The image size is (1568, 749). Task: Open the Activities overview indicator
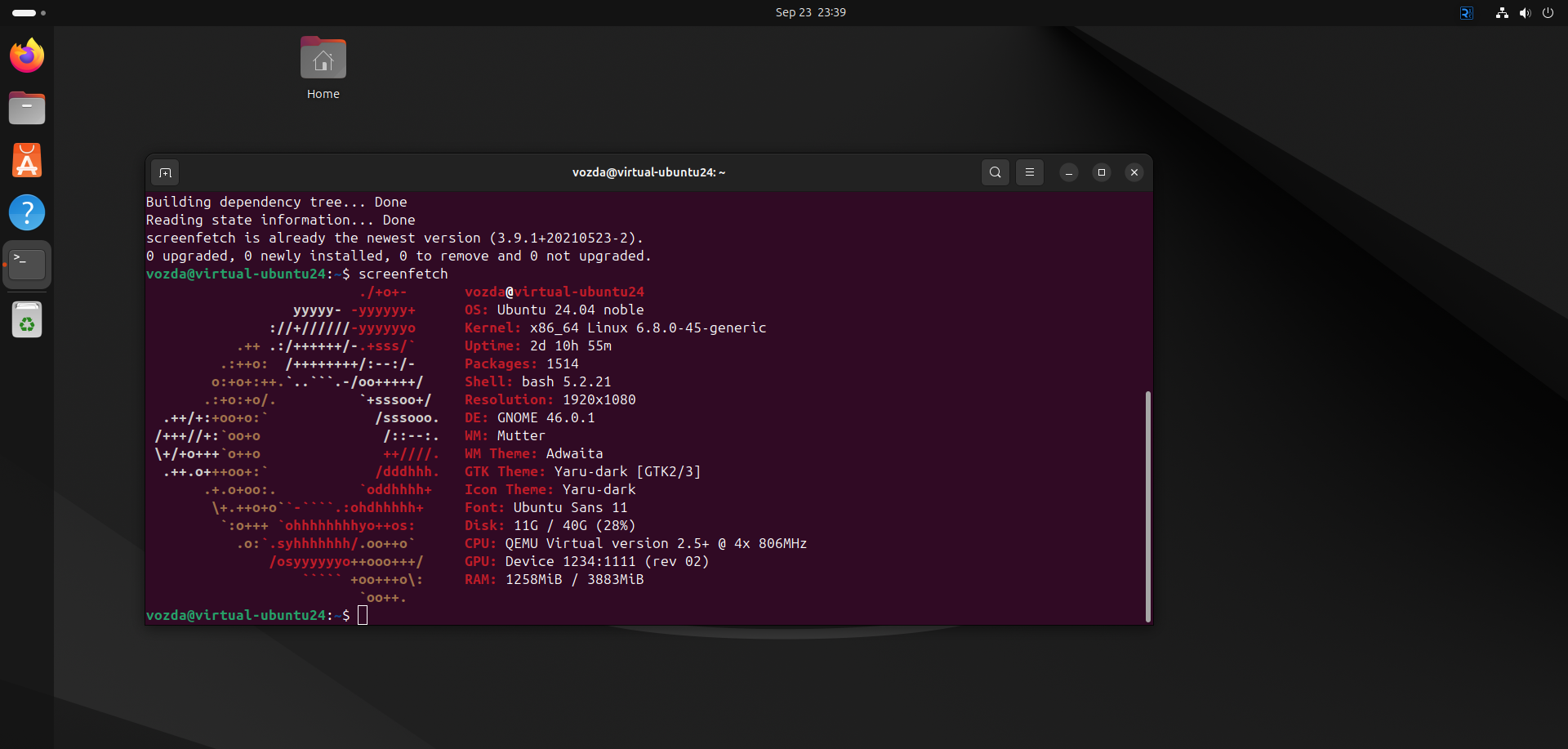29,12
